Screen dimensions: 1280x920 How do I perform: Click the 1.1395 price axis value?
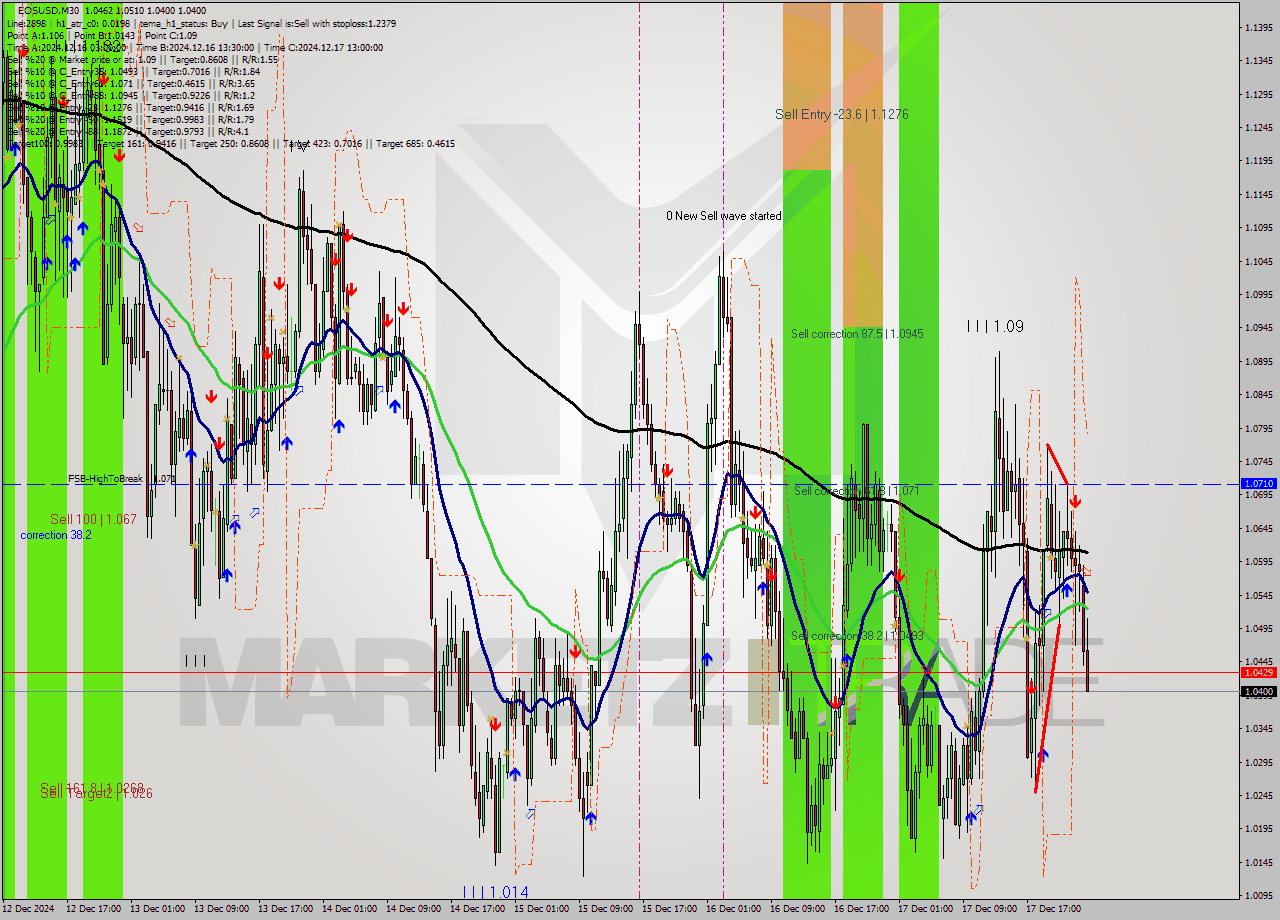[1258, 27]
